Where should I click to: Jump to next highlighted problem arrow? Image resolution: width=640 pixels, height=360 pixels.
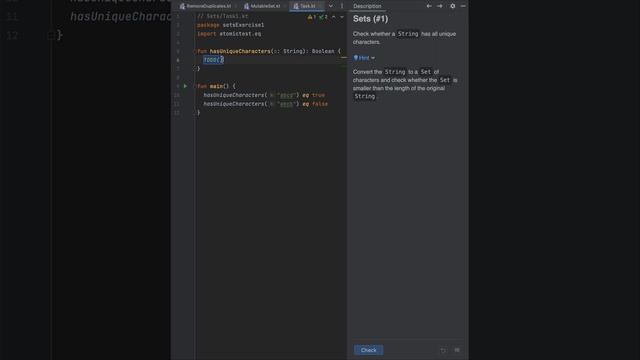point(342,17)
